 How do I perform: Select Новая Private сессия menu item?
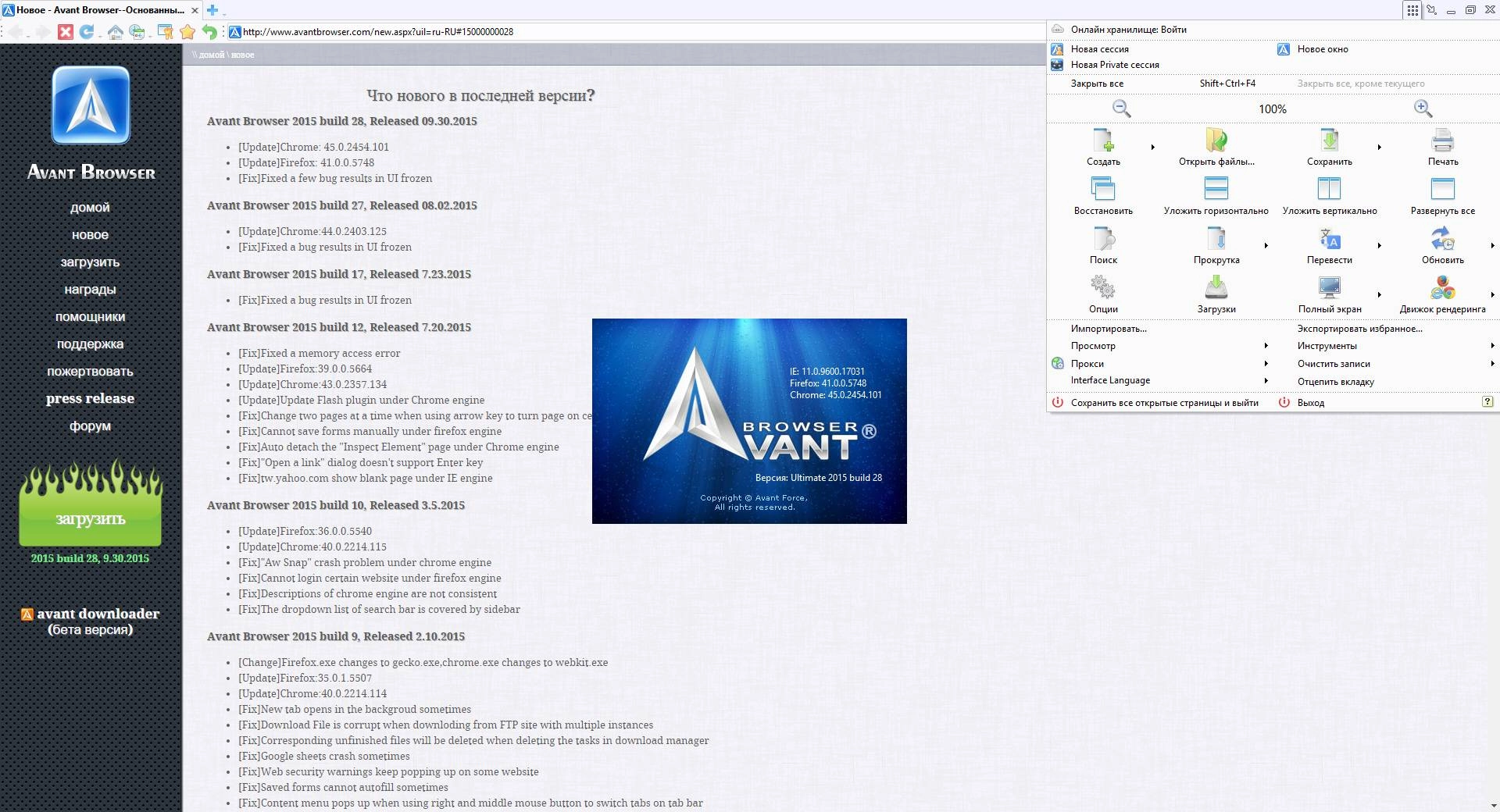click(1115, 65)
